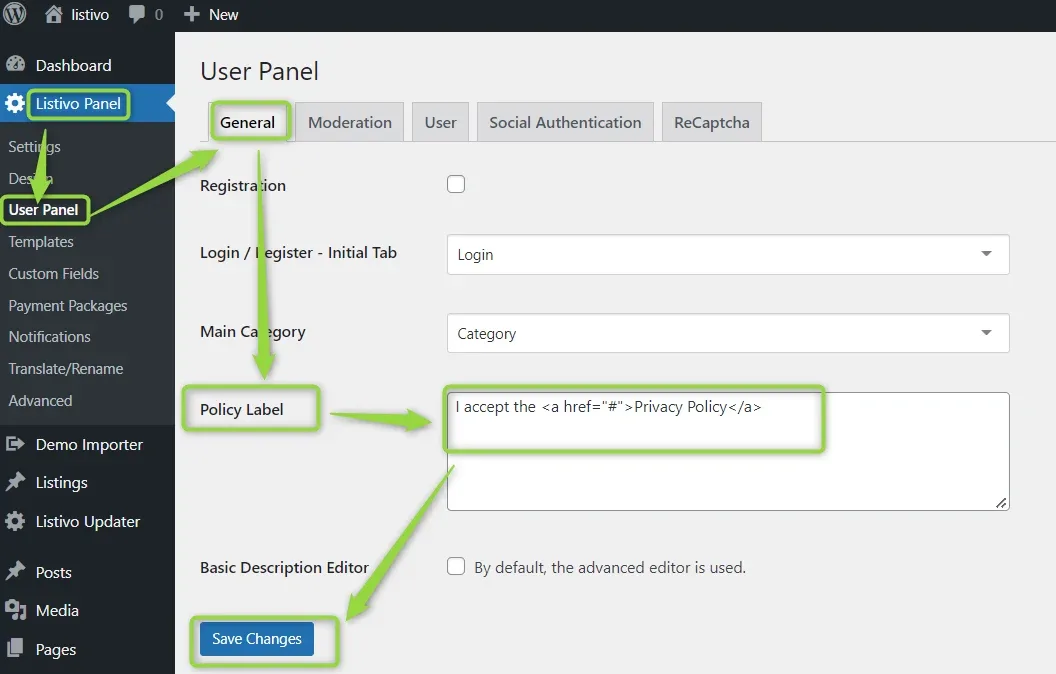1056x674 pixels.
Task: Switch to the Moderation tab
Action: coord(350,123)
